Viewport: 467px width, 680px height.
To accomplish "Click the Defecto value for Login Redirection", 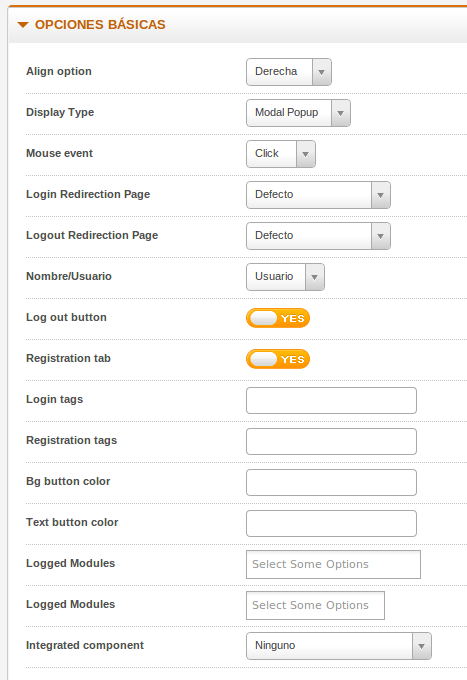I will click(x=274, y=195).
